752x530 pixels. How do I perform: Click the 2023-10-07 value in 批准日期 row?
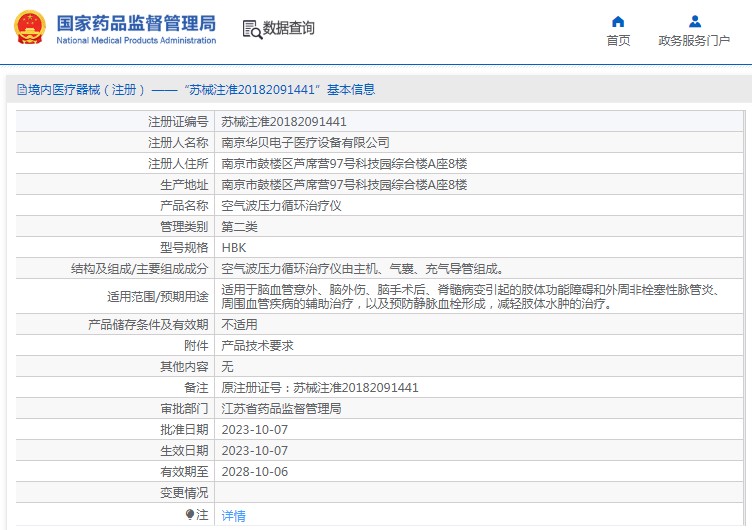[x=255, y=430]
